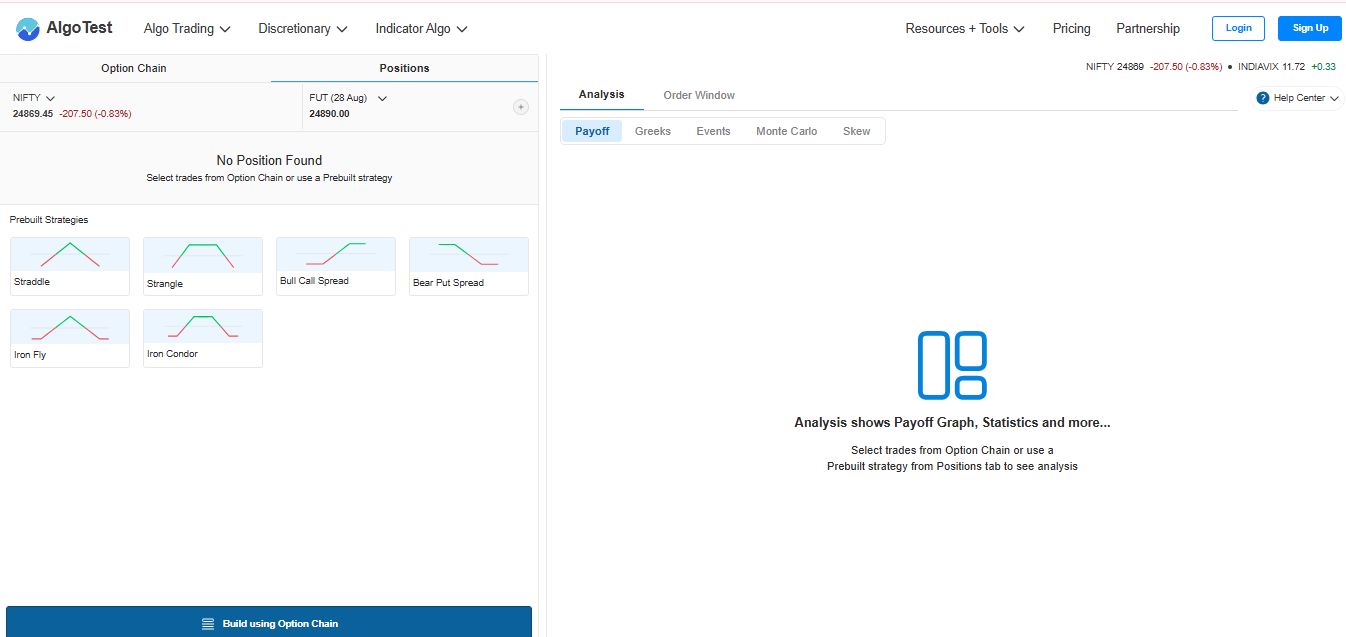
Task: Choose the Bull Call Spread strategy
Action: tap(336, 266)
